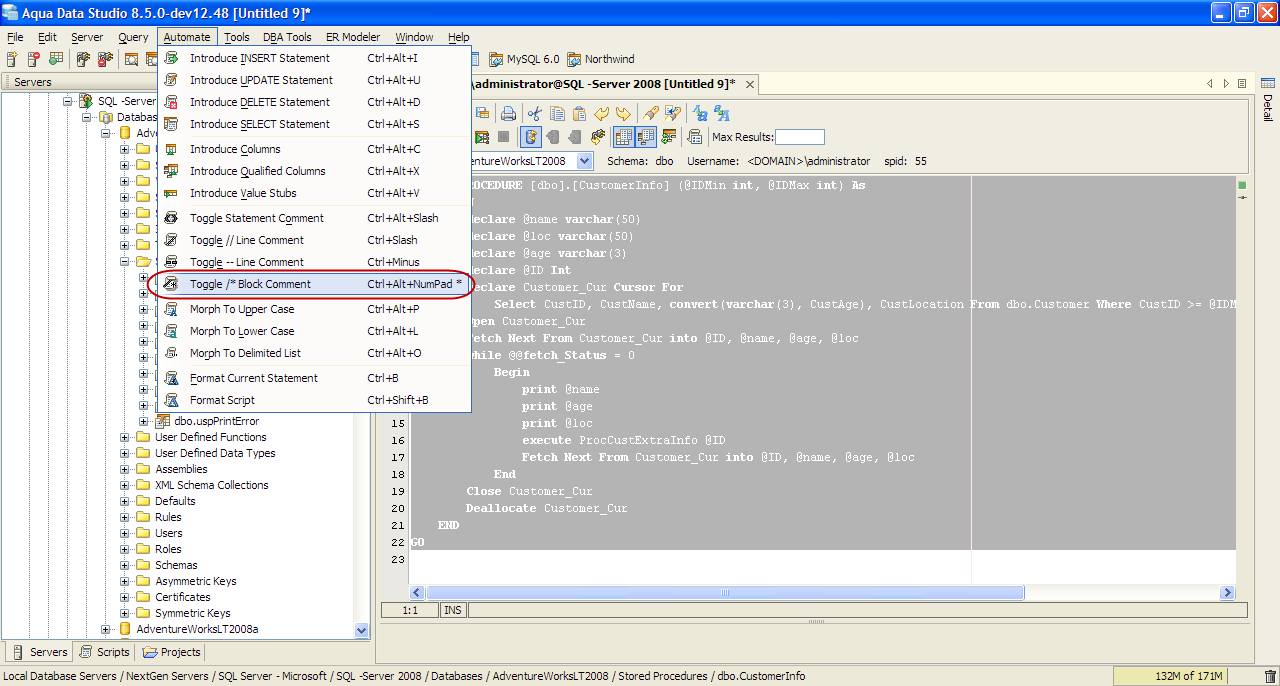
Task: Click first icon on main toolbar
Action: pos(11,60)
